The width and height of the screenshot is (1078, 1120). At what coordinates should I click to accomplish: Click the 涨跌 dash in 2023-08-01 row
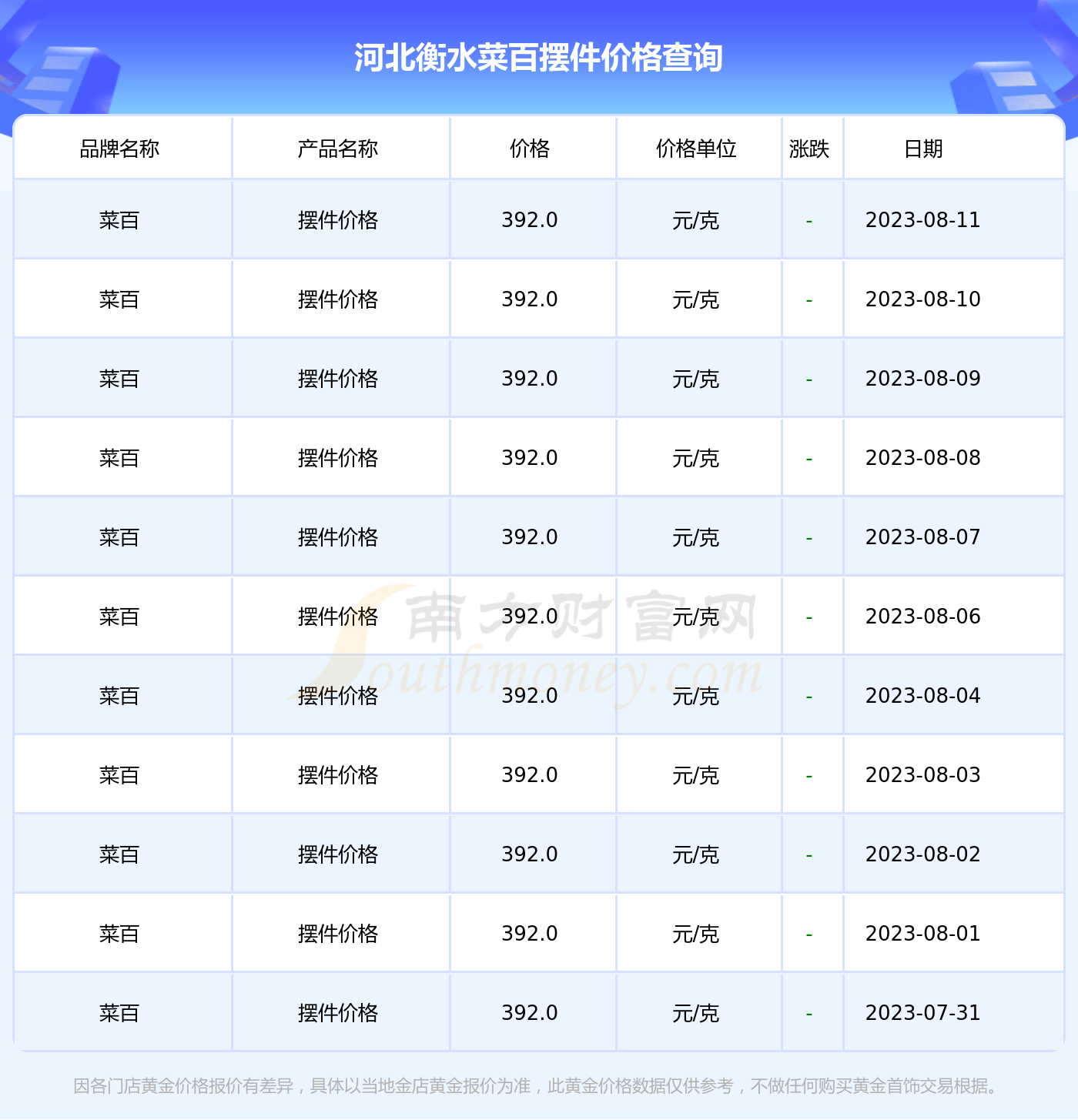pyautogui.click(x=809, y=935)
